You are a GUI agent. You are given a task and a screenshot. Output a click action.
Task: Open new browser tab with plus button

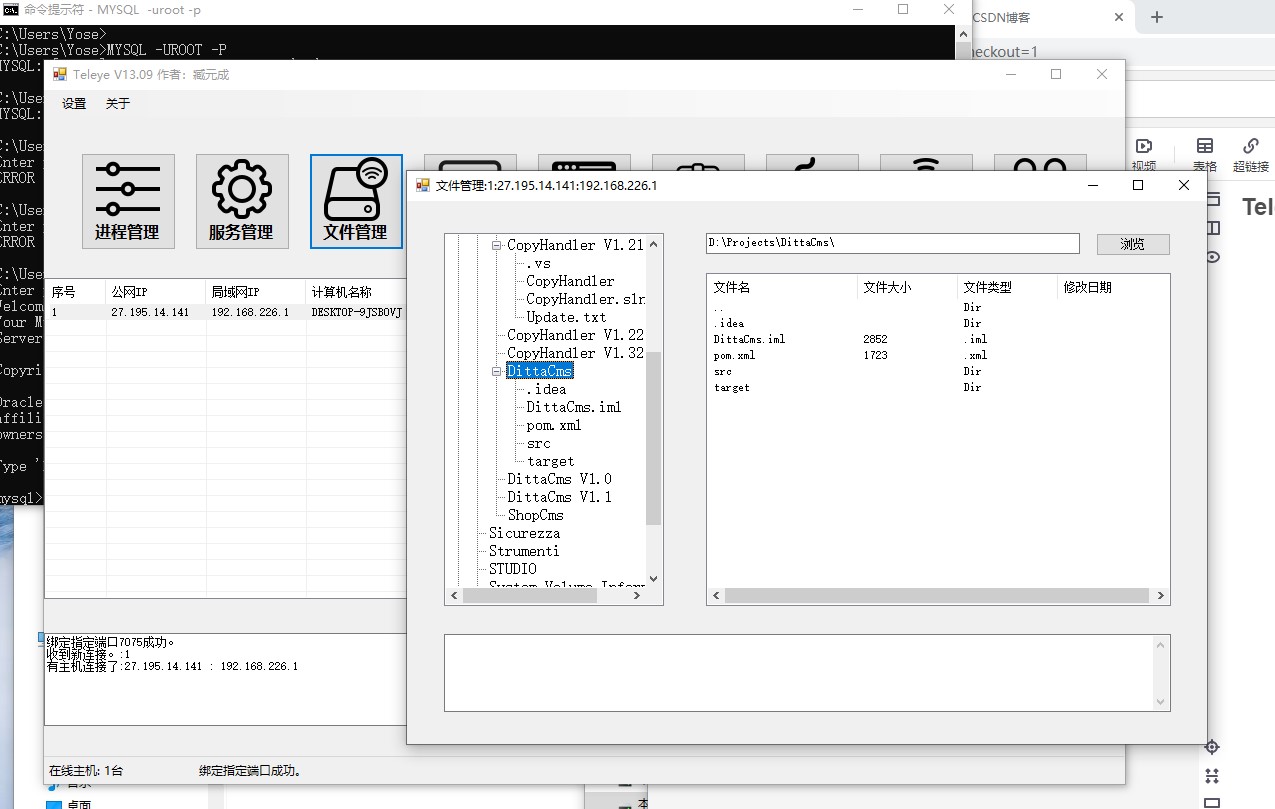coord(1157,17)
